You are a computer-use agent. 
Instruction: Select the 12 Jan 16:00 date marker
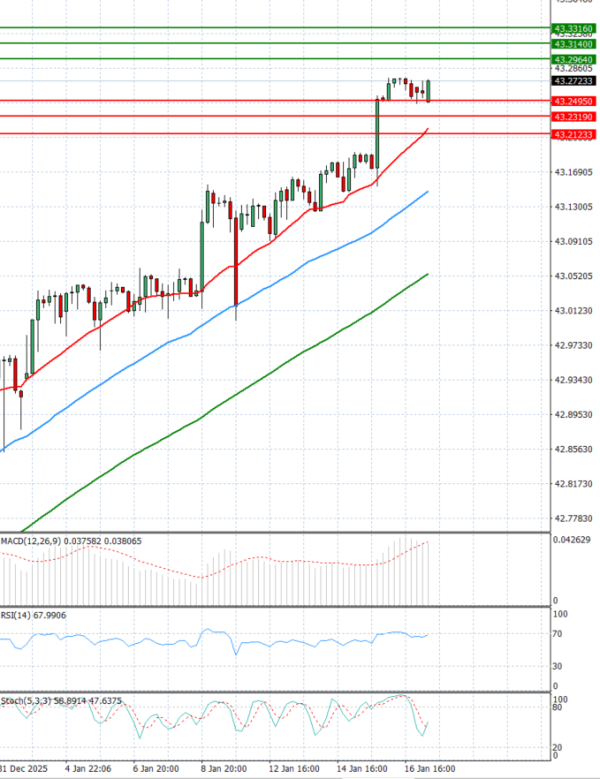(295, 770)
